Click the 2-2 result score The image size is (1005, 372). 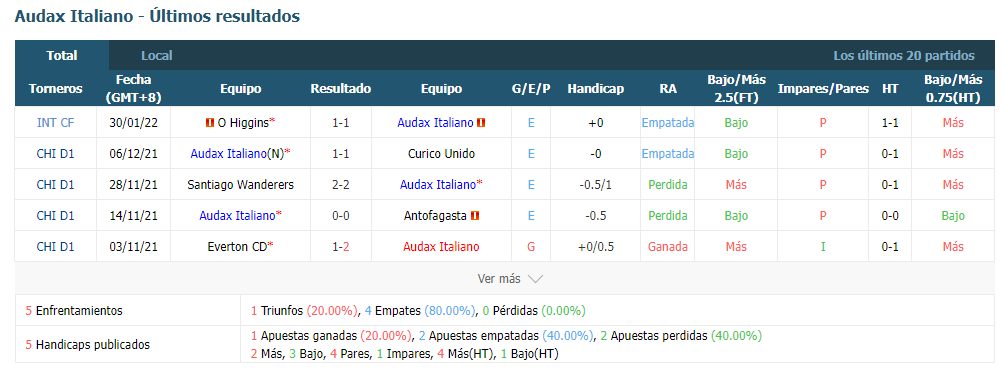(x=341, y=185)
